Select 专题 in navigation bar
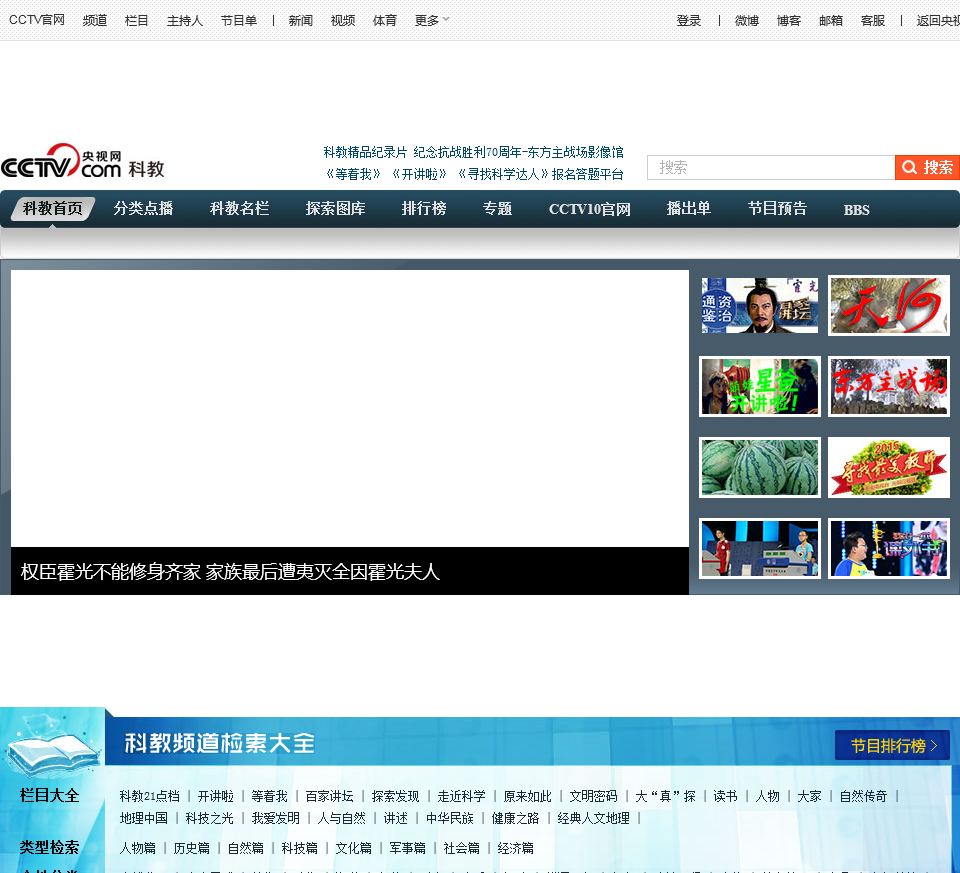This screenshot has height=873, width=960. point(497,209)
